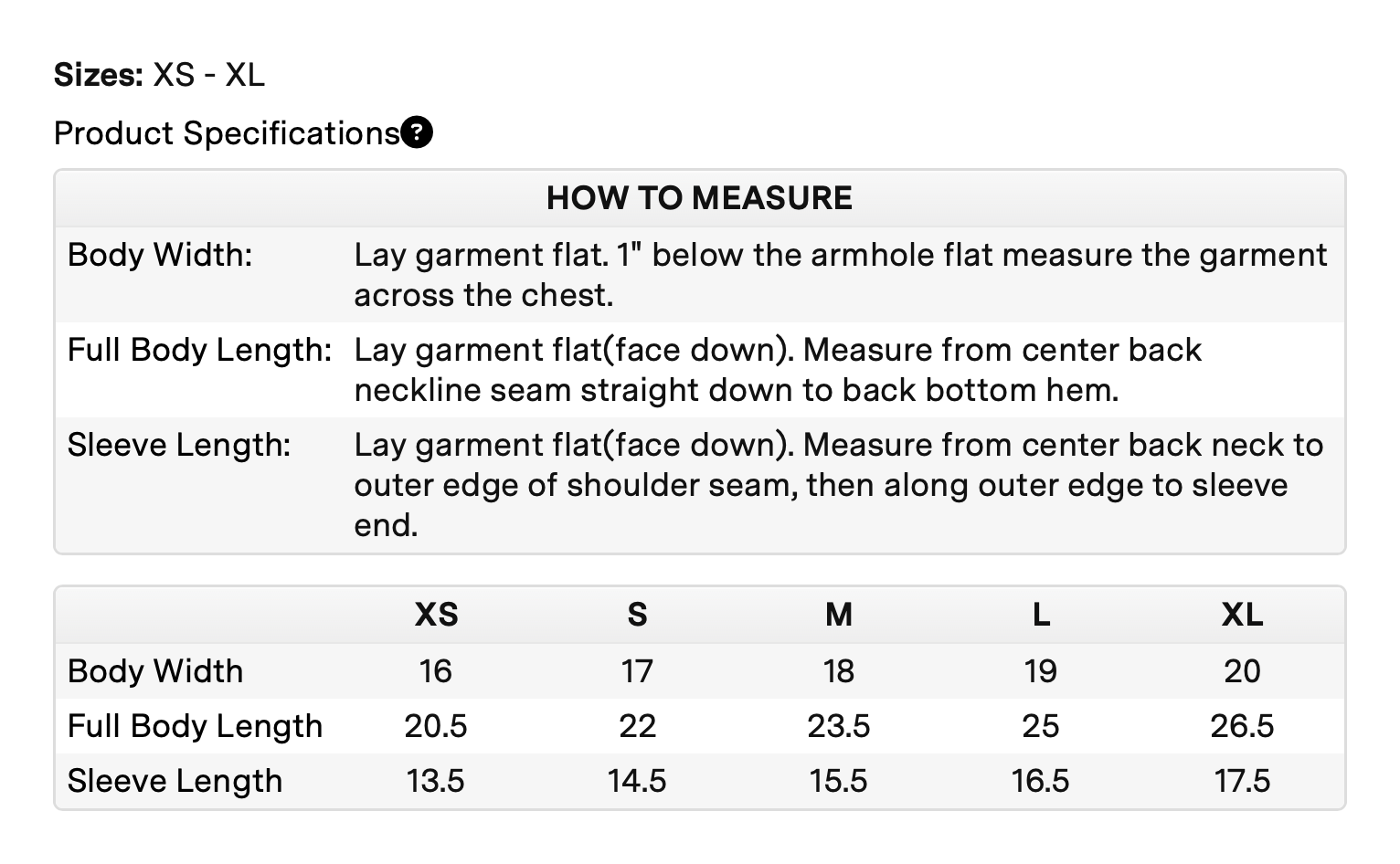Click the Body Width measuring instructions text
Image resolution: width=1400 pixels, height=864 pixels.
839,274
